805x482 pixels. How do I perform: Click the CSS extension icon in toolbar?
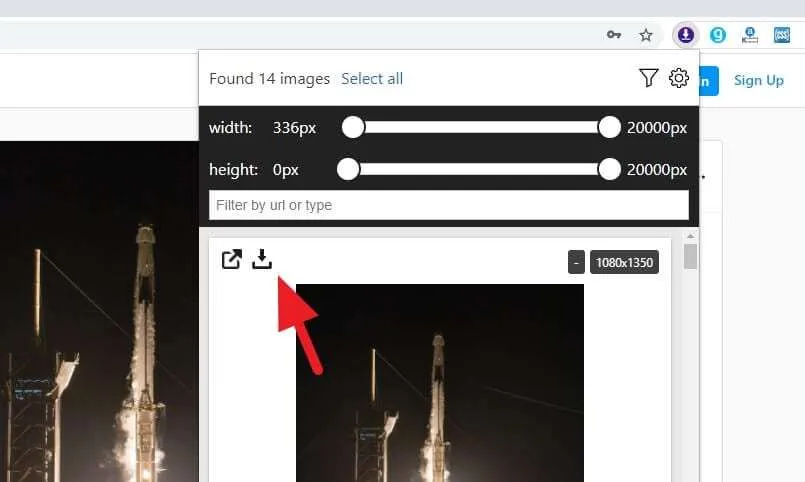pos(782,35)
